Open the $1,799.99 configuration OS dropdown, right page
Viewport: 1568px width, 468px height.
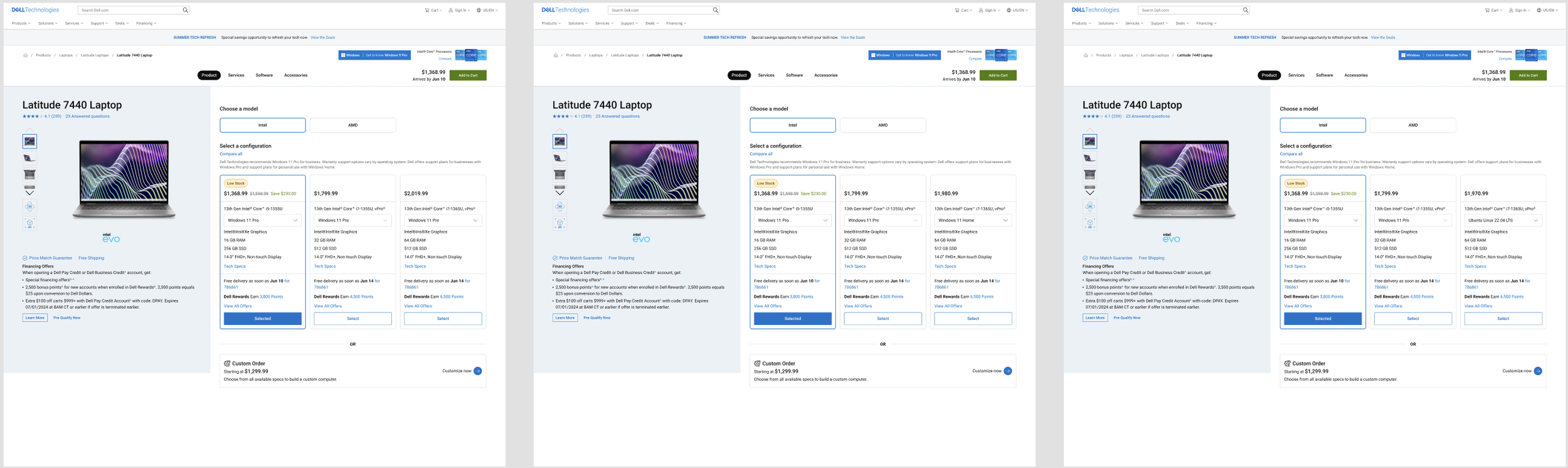tap(1412, 220)
